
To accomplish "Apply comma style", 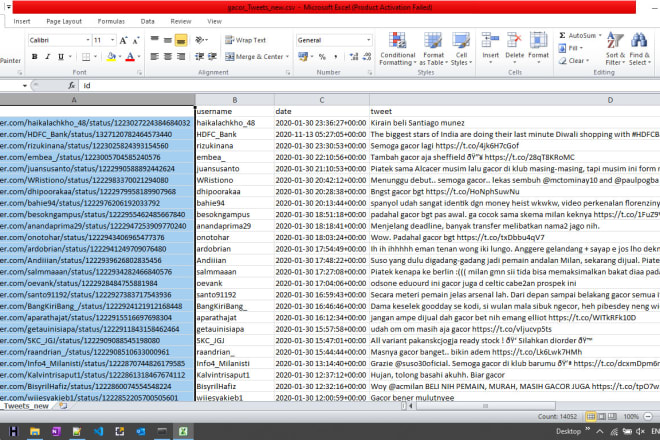I will tap(335, 56).
